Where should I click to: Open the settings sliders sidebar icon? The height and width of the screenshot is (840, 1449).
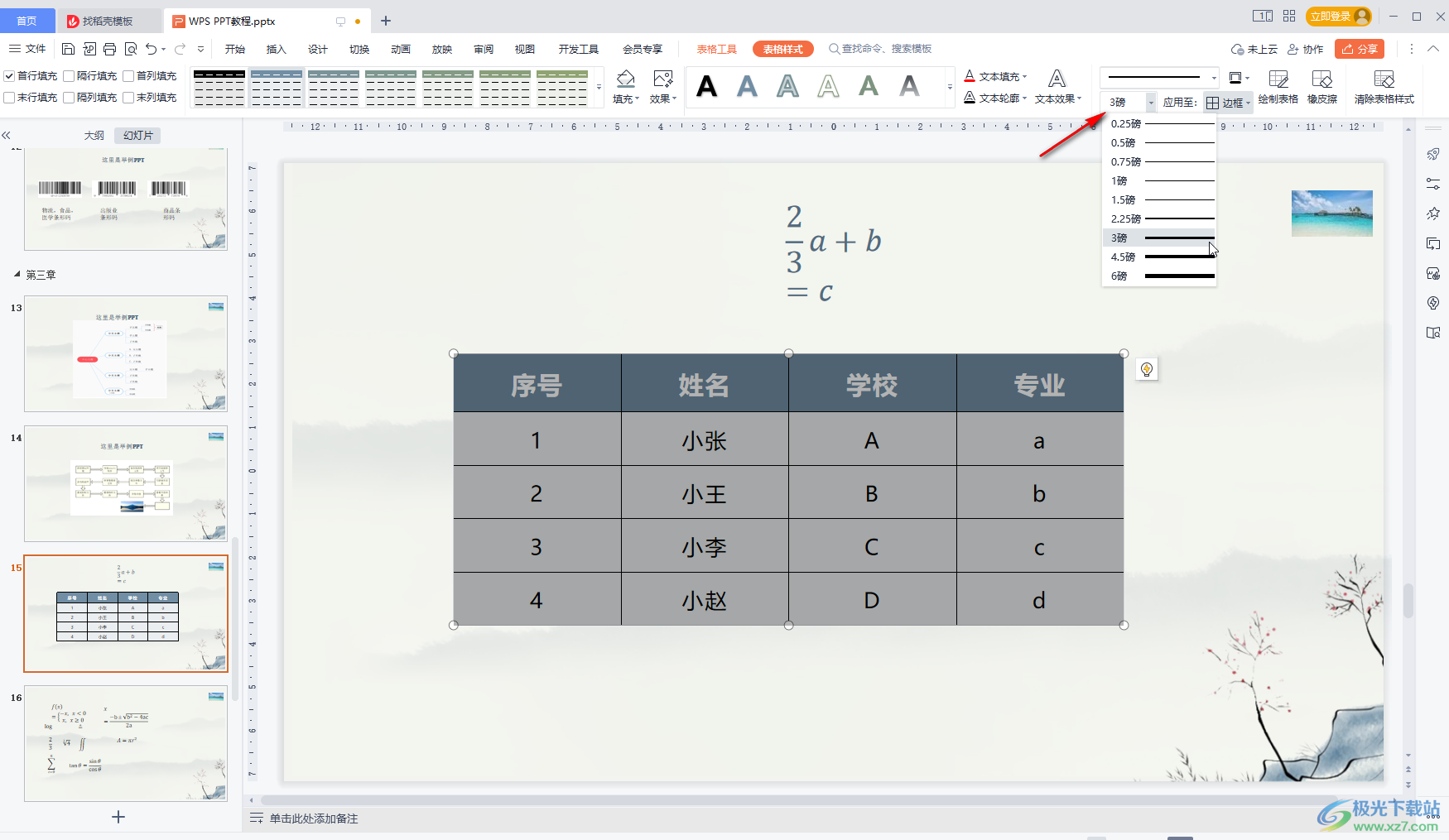pyautogui.click(x=1433, y=184)
